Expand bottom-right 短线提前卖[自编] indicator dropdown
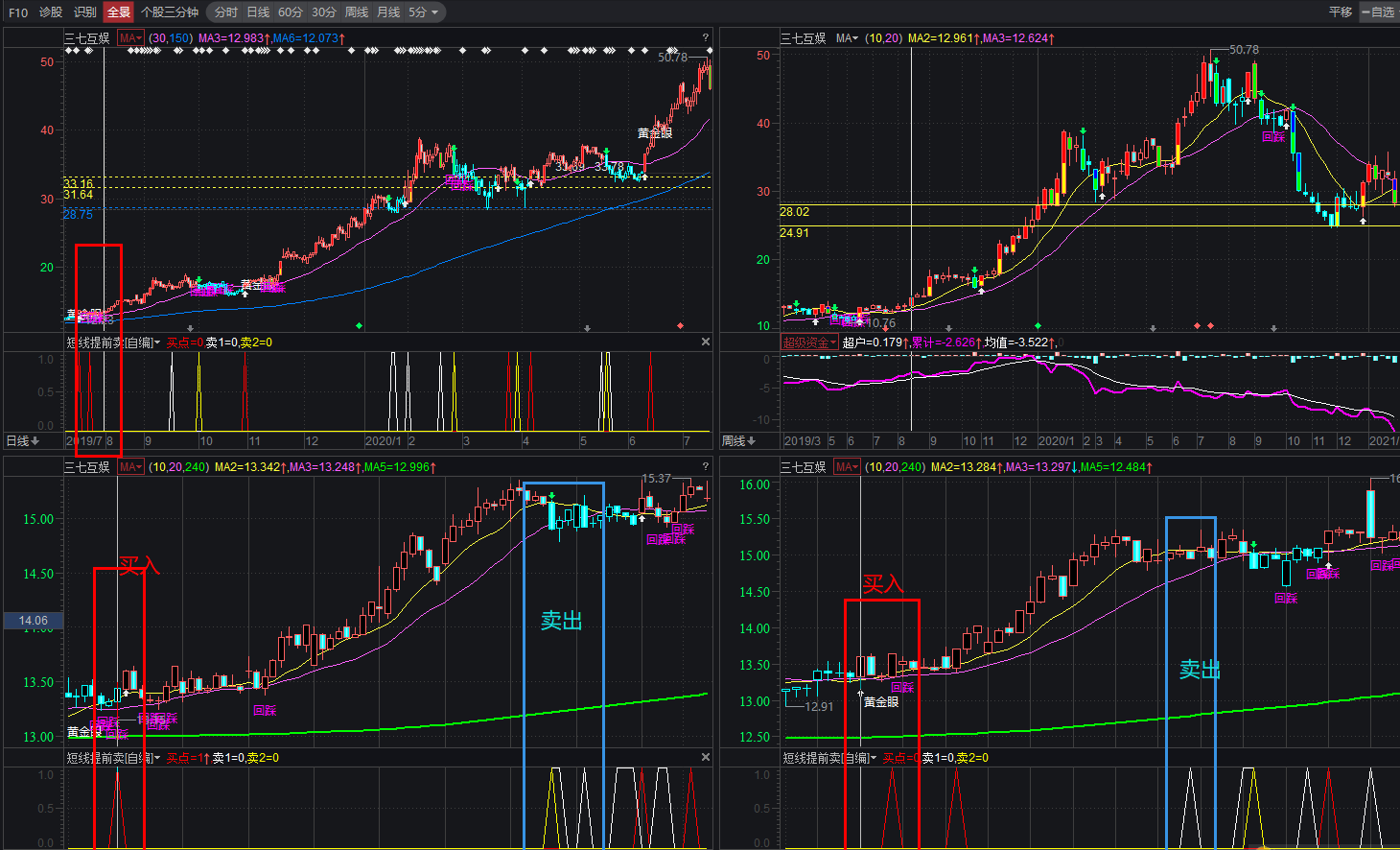The image size is (1400, 850). (x=829, y=758)
